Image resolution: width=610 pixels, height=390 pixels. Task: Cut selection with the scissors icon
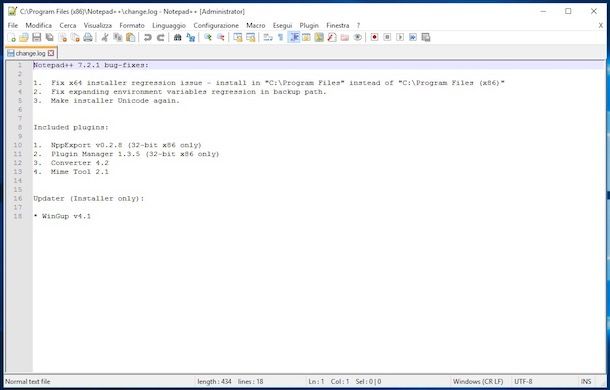[x=105, y=37]
